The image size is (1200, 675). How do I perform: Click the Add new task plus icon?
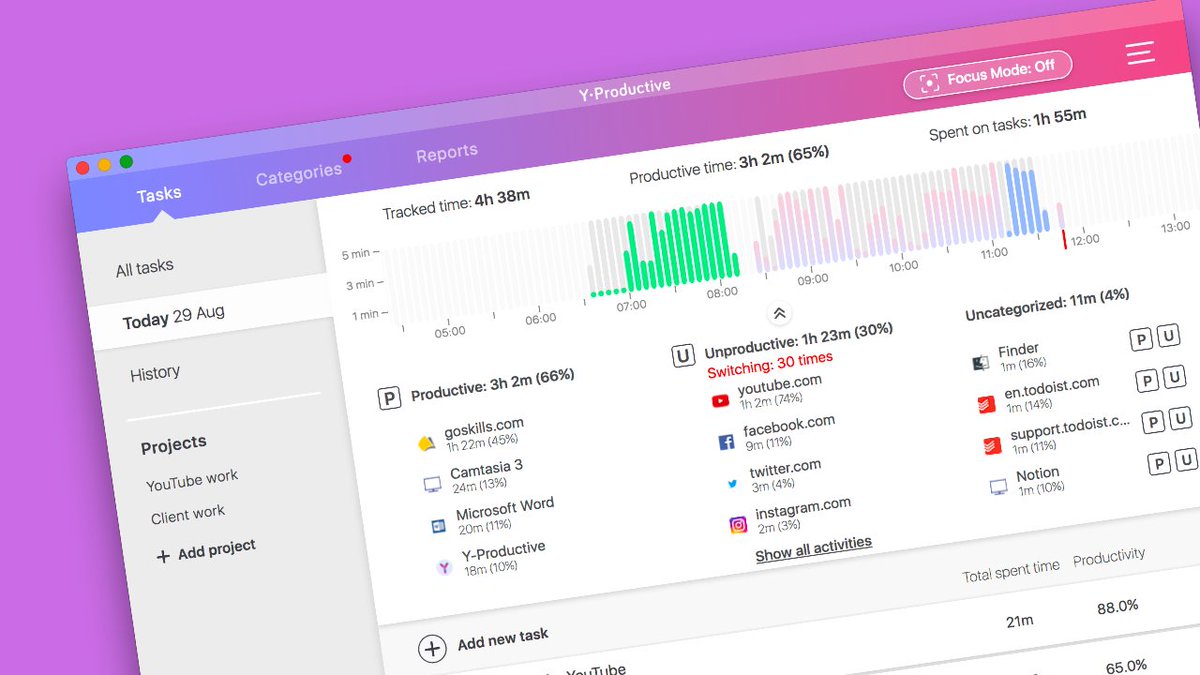point(432,649)
